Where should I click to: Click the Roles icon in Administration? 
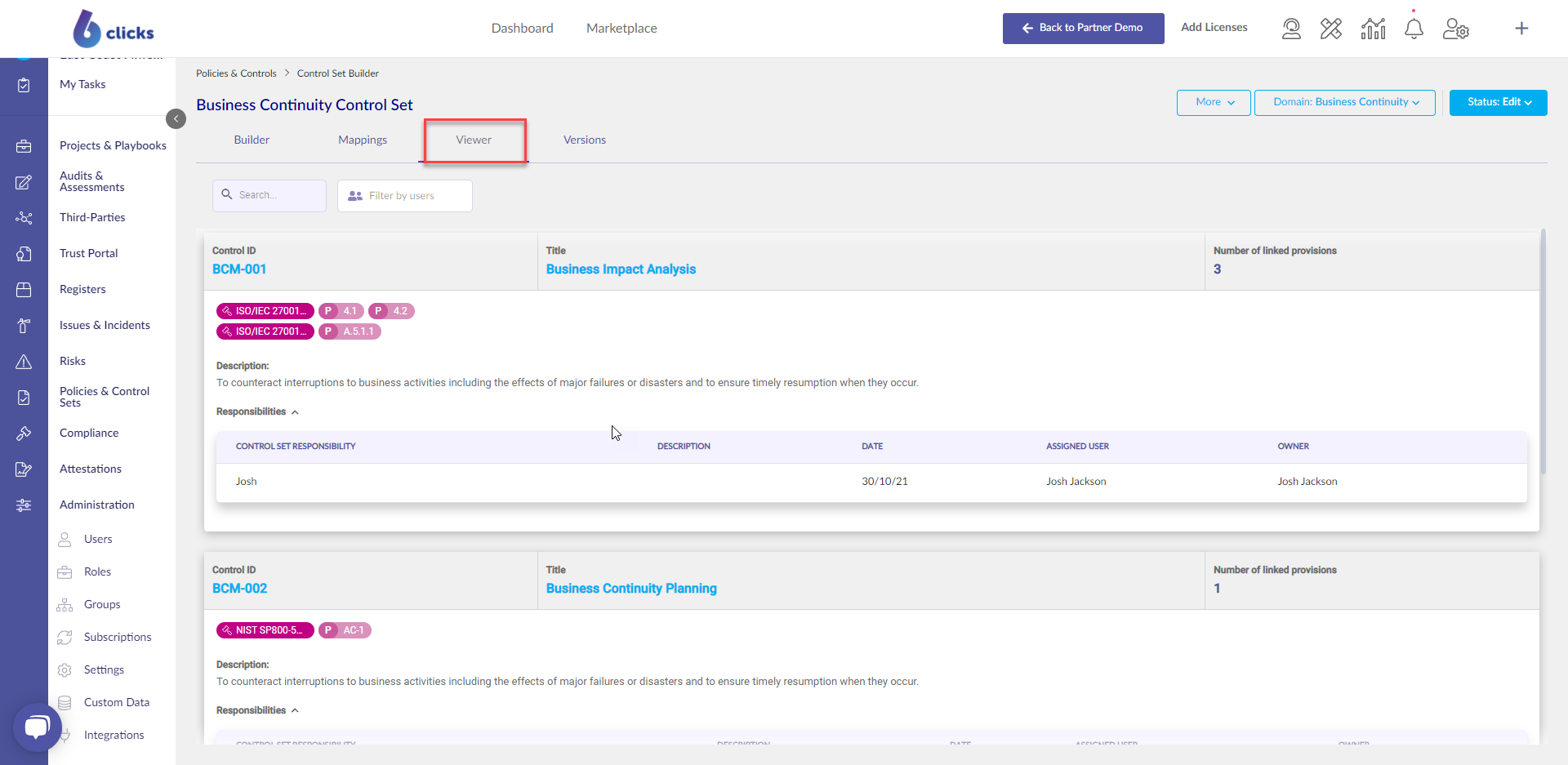(x=65, y=572)
